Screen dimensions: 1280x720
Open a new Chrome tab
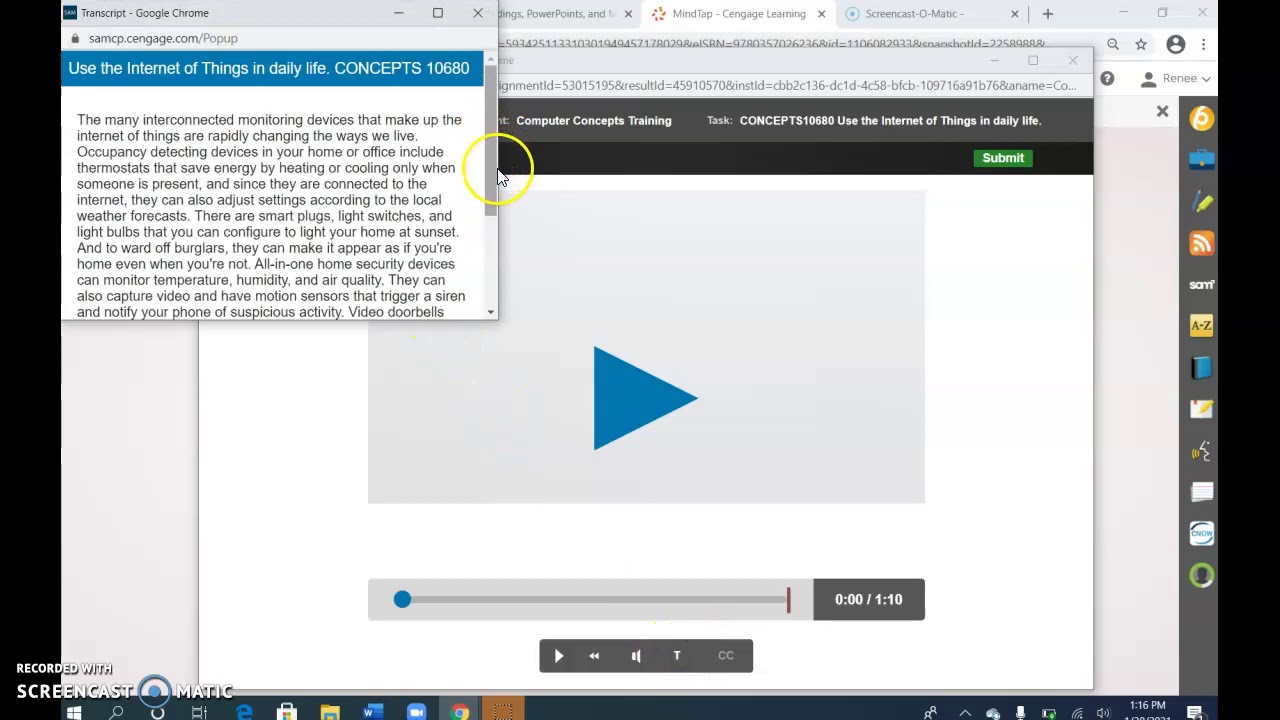[1047, 14]
